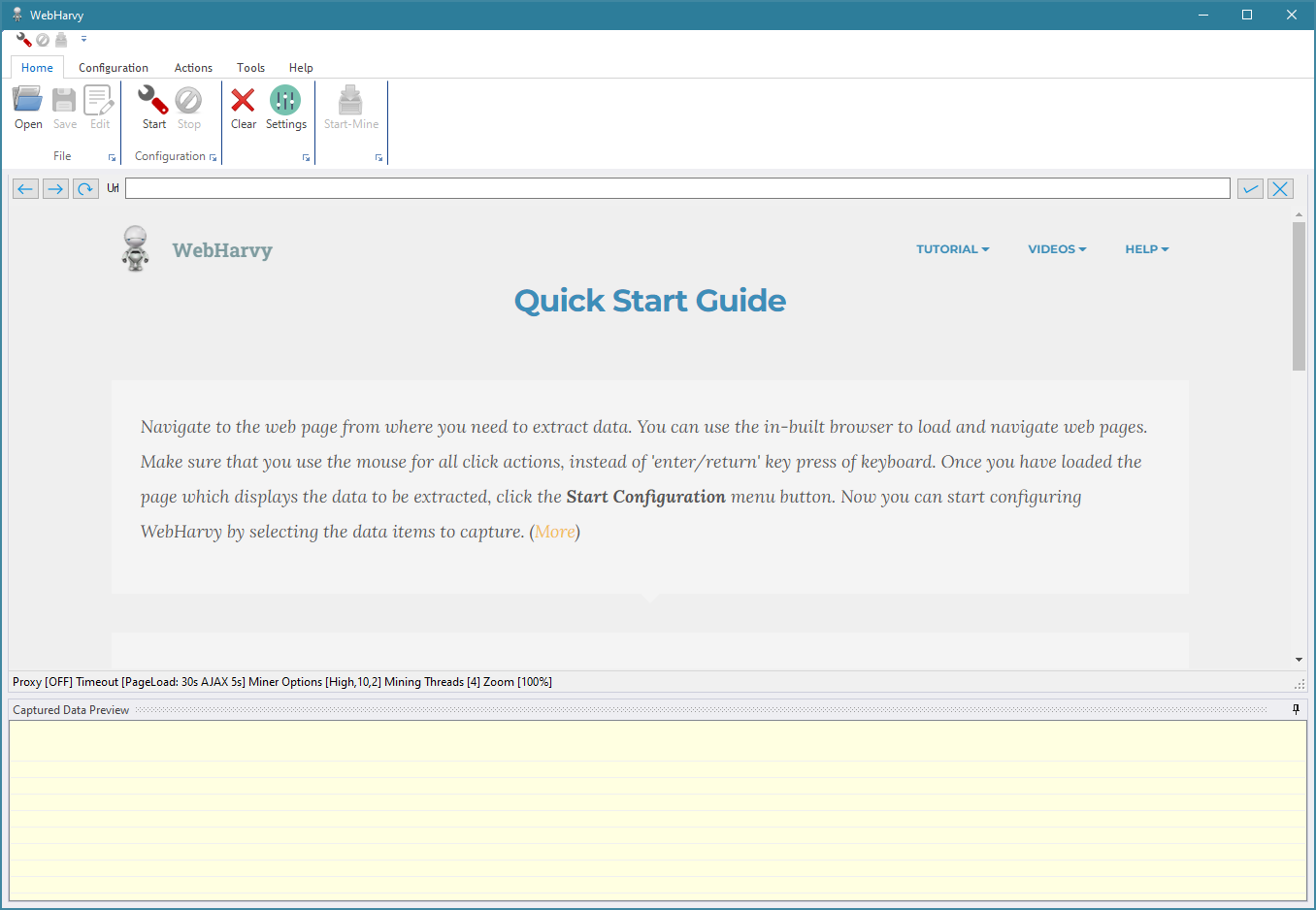Switch to the Actions ribbon tab
The image size is (1316, 910).
[x=193, y=67]
